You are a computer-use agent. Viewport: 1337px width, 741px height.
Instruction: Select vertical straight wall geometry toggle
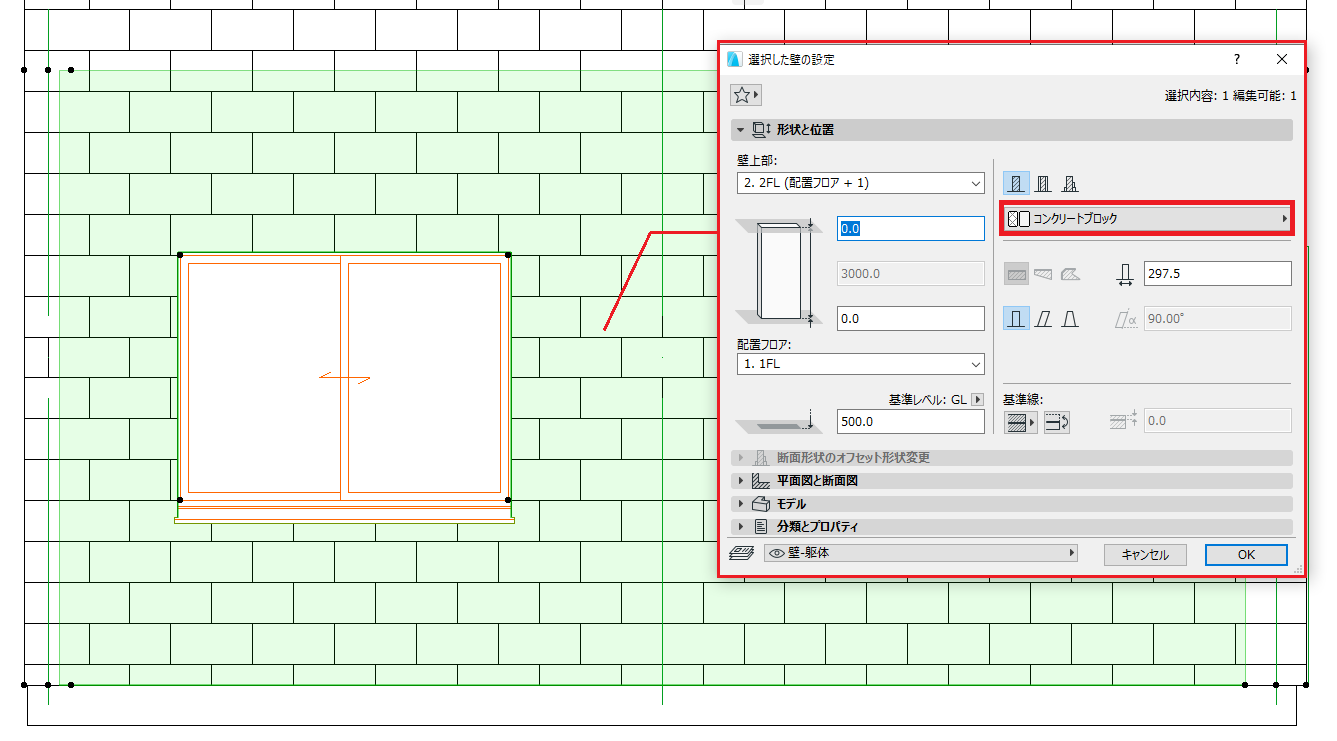[x=1016, y=319]
